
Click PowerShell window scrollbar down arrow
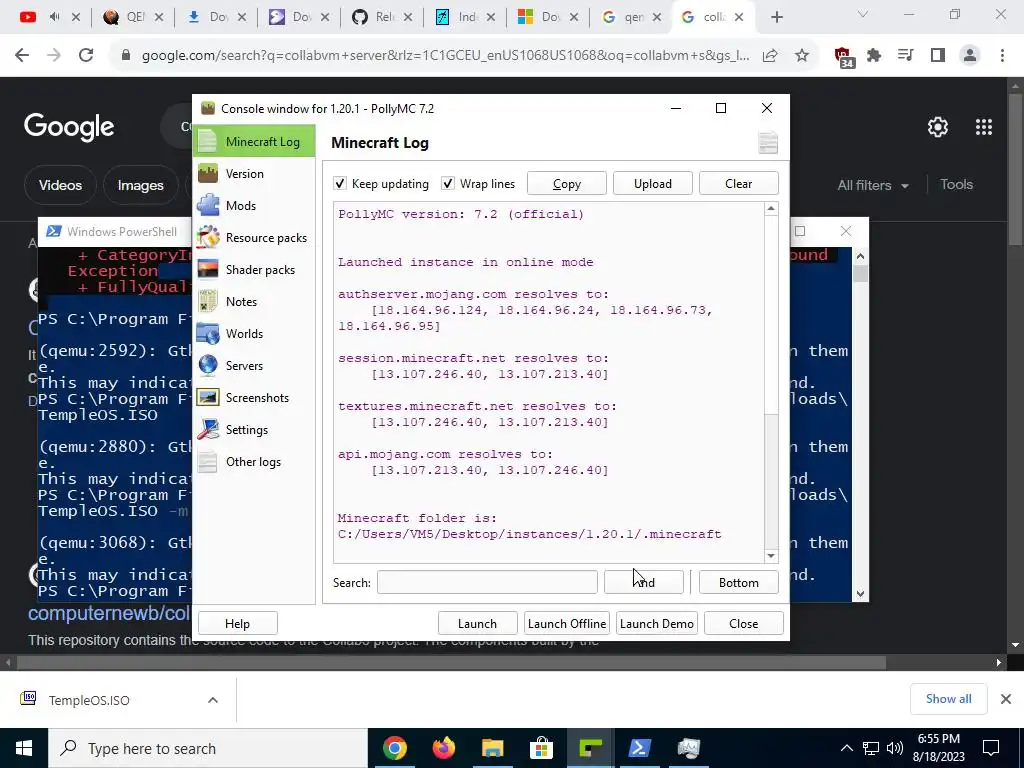tap(860, 594)
